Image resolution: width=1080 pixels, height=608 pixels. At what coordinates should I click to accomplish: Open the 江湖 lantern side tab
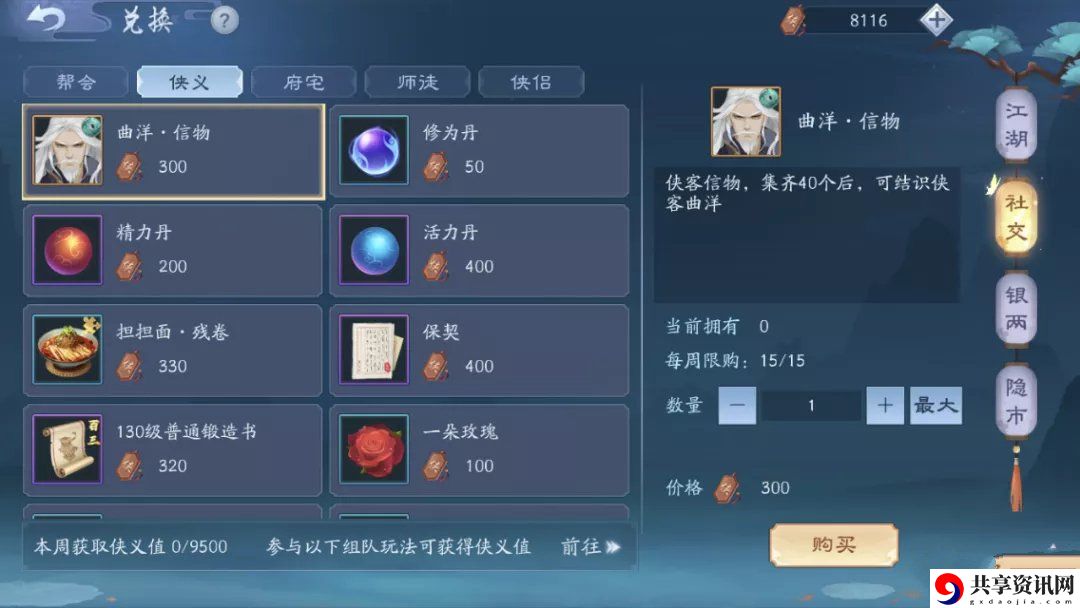tap(1016, 125)
